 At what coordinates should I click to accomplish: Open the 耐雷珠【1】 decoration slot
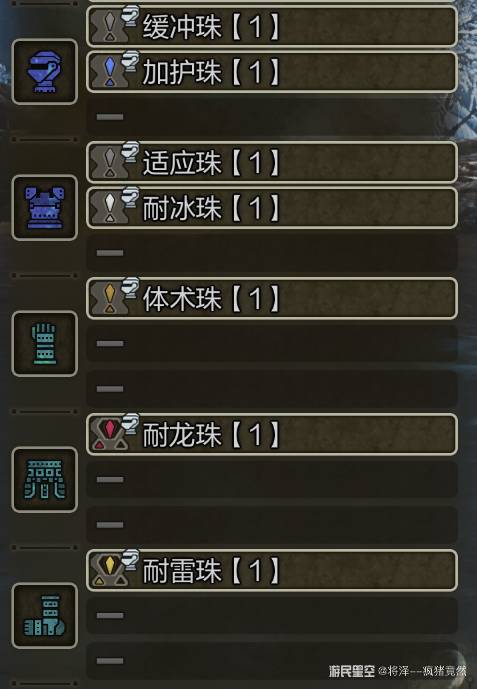272,570
